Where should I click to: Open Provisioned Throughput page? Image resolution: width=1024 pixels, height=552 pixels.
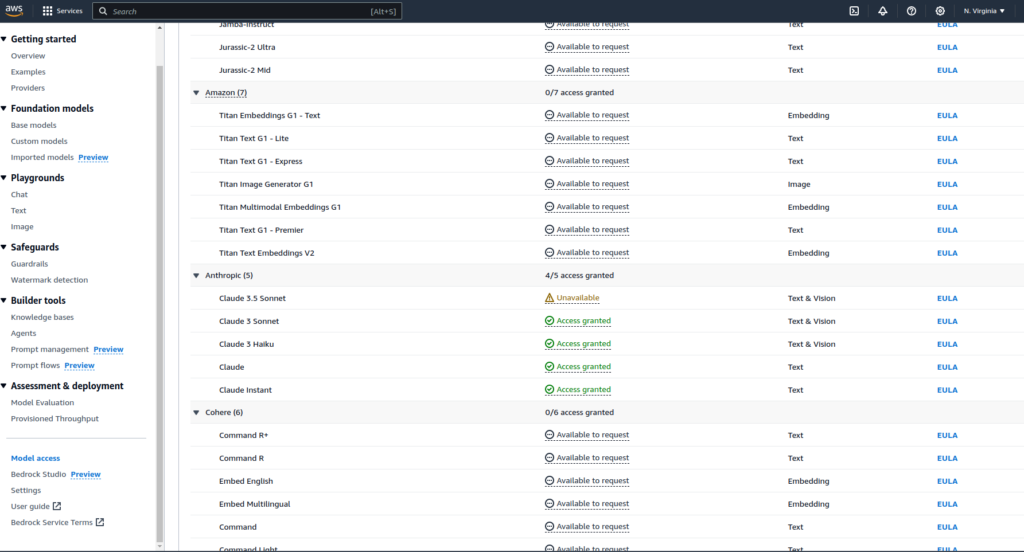tap(55, 419)
